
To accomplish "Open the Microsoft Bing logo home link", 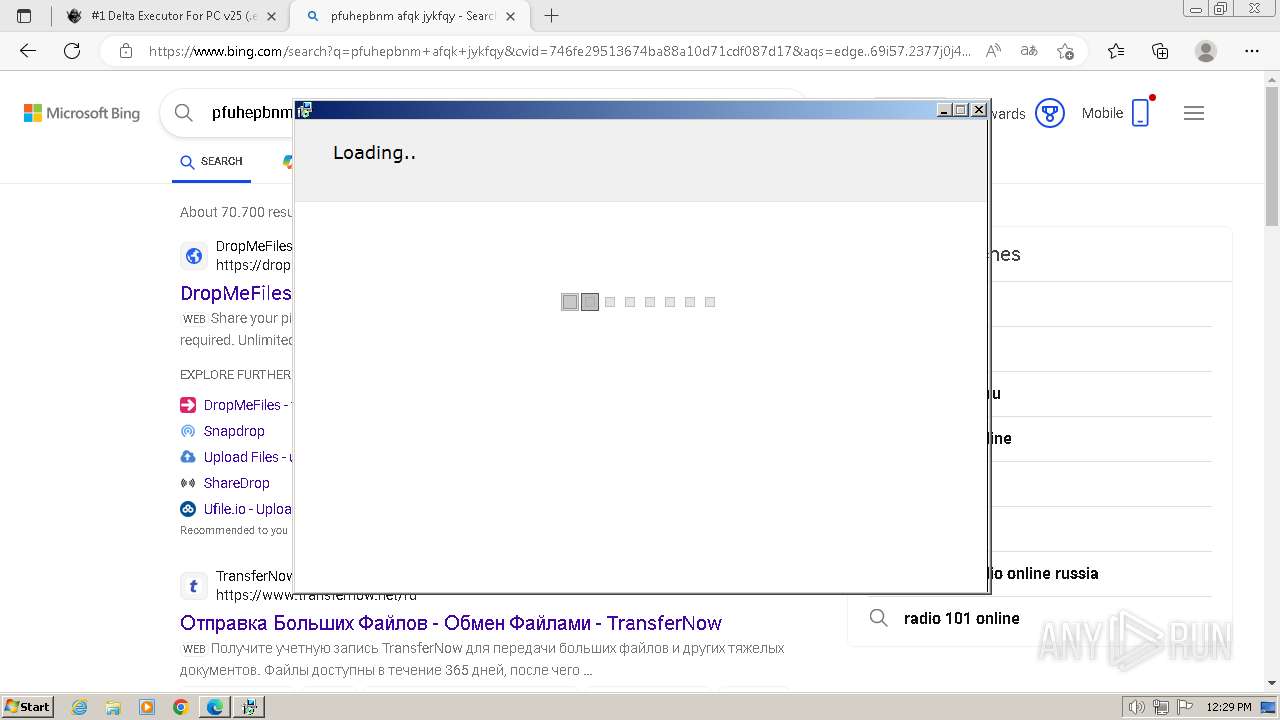I will point(82,113).
